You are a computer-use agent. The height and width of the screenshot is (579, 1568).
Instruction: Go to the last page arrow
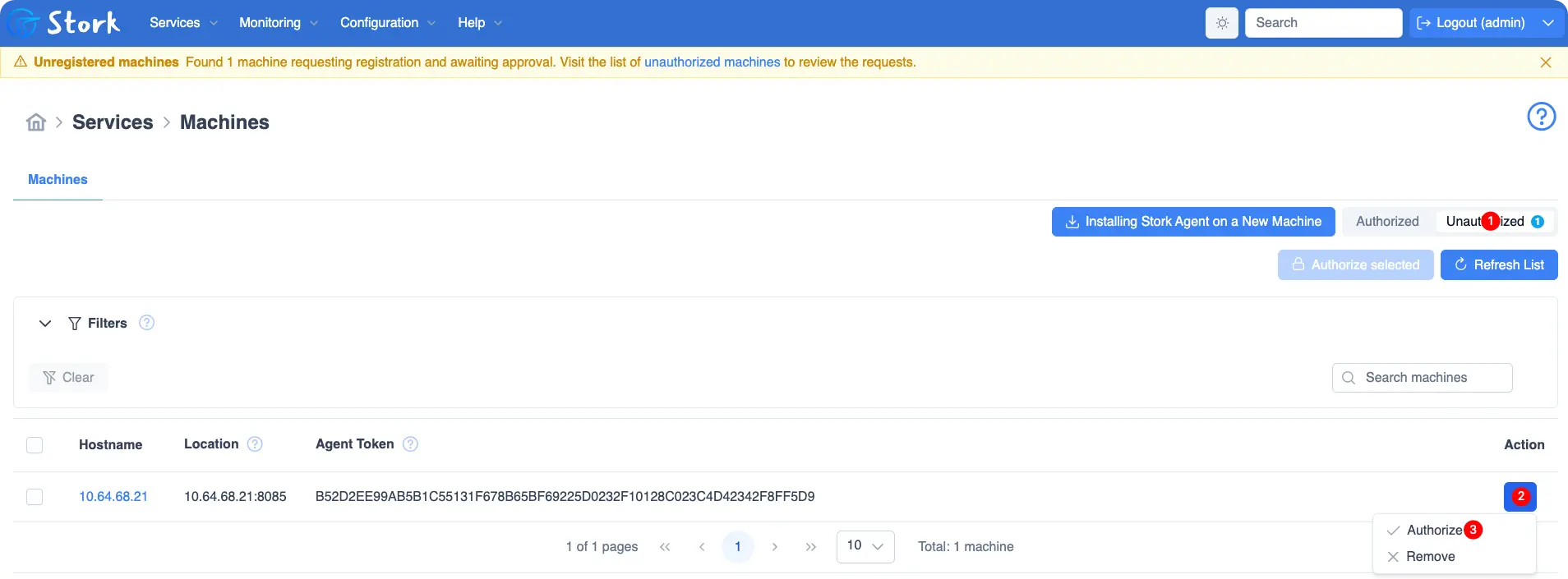(x=810, y=547)
